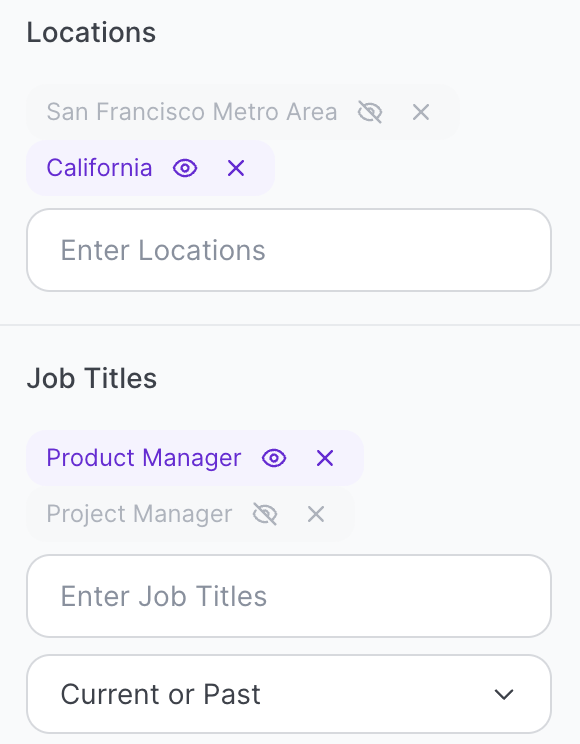Click the Product Manager chip text
580x744 pixels.
pyautogui.click(x=144, y=458)
